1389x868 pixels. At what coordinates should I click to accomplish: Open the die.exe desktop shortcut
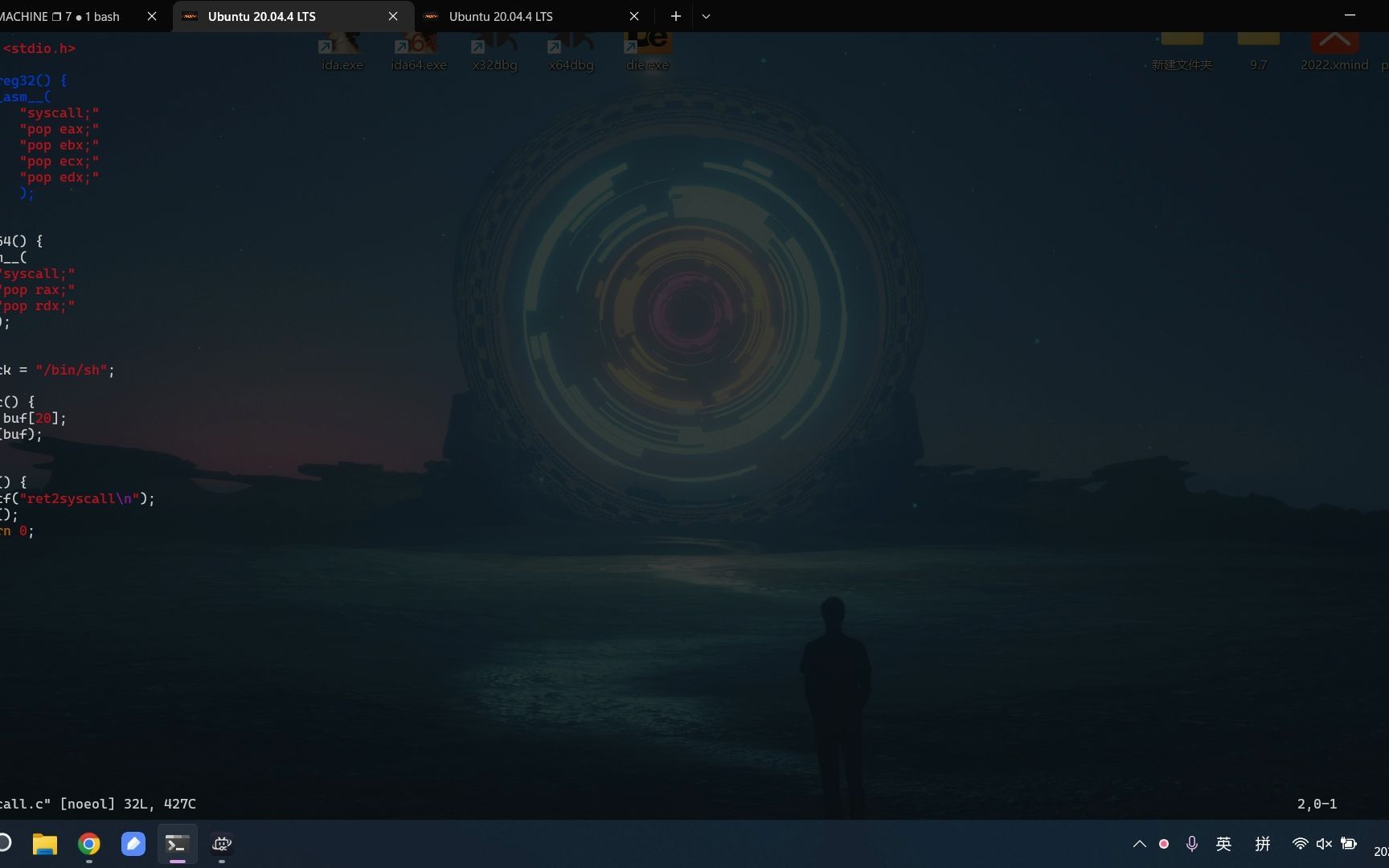click(648, 52)
